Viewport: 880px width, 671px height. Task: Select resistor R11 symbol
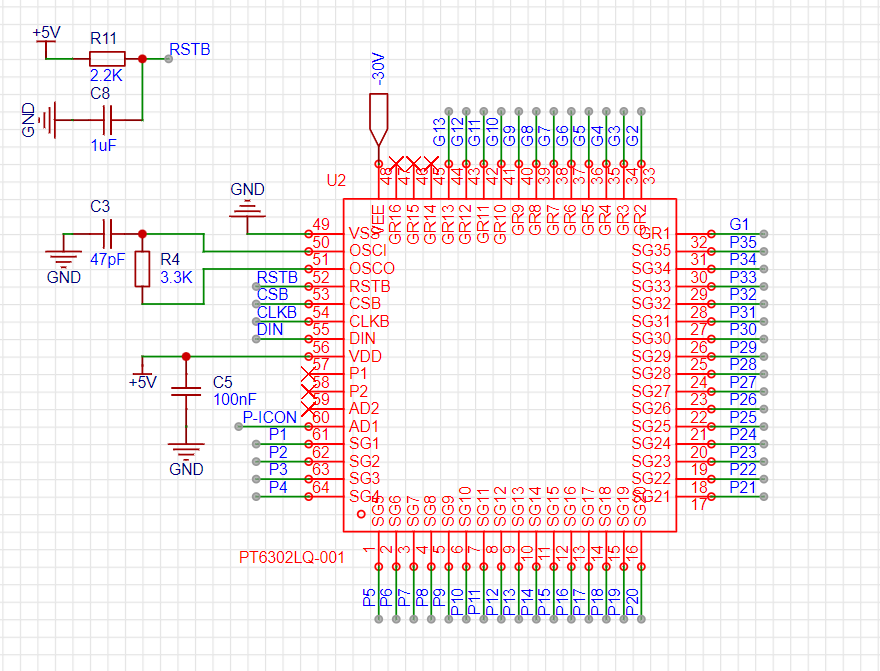(x=107, y=58)
